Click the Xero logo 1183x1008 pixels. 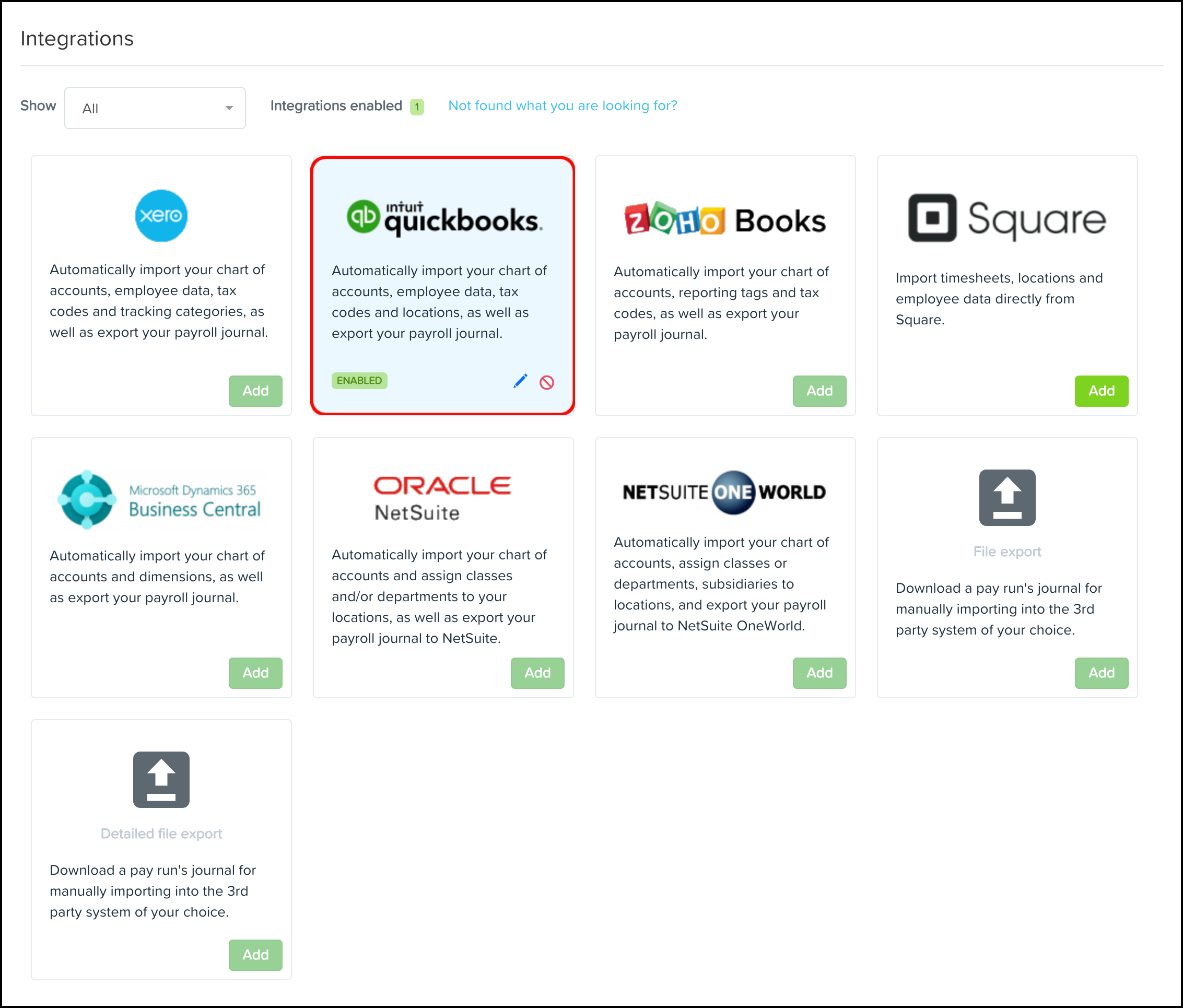[161, 216]
